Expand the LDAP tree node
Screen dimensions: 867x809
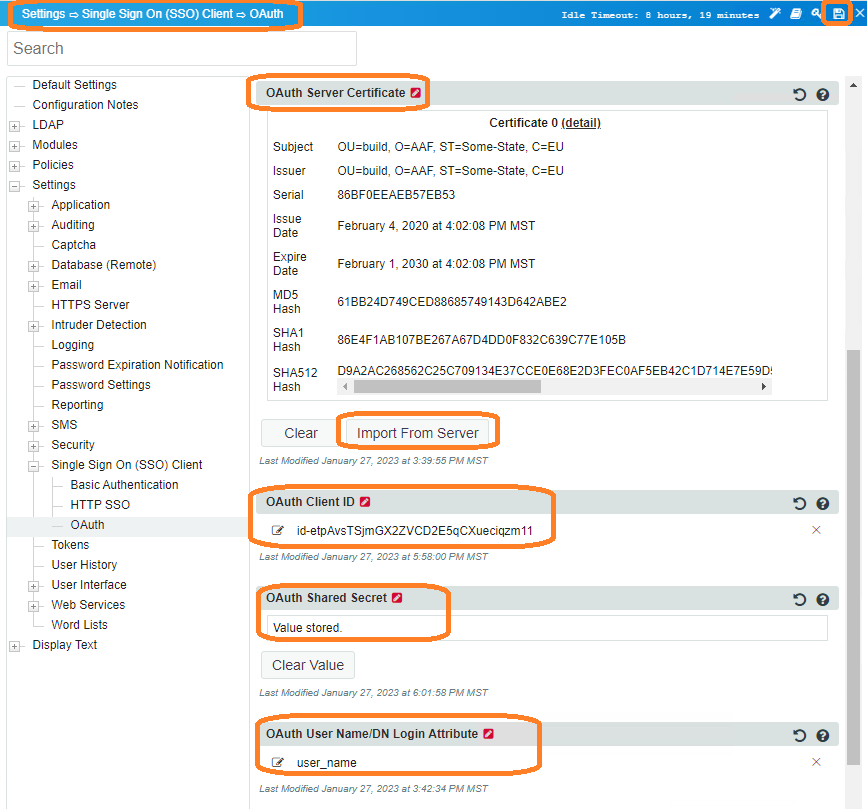click(14, 124)
